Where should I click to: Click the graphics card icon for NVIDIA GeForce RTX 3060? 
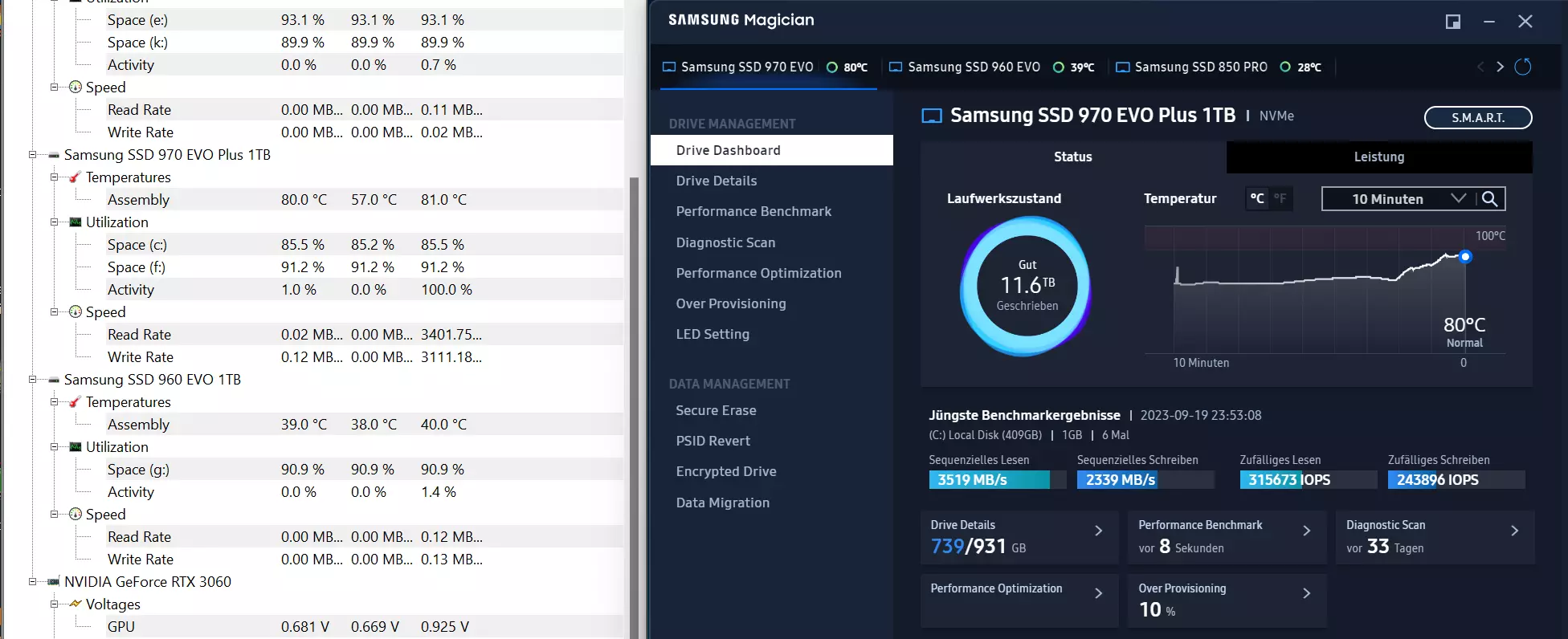click(54, 582)
